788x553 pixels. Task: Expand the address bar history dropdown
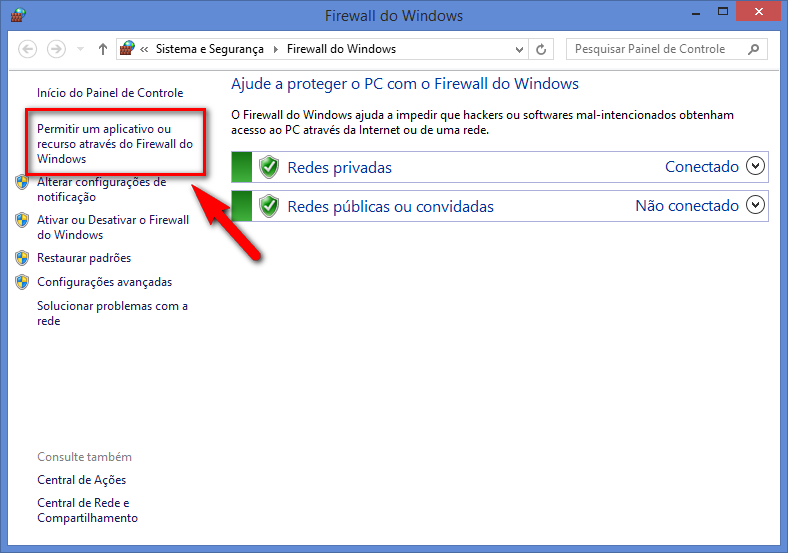point(520,49)
